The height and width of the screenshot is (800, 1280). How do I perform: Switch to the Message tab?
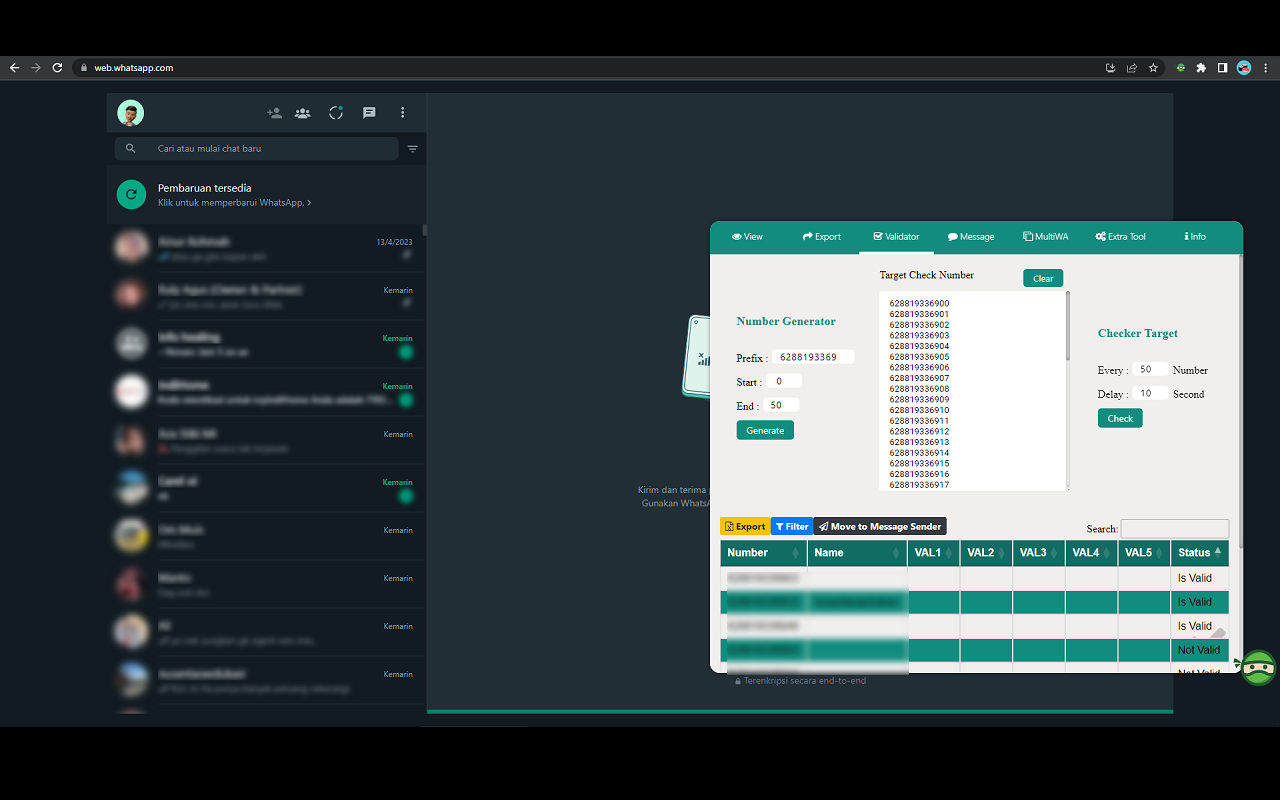tap(970, 237)
